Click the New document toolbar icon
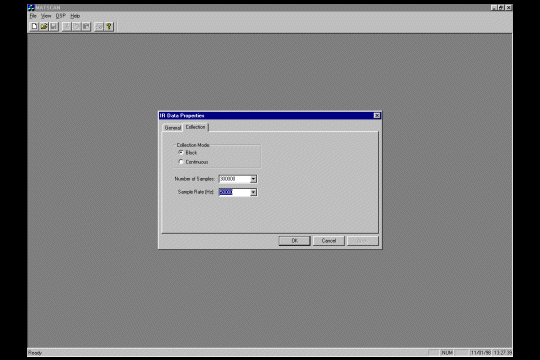 pyautogui.click(x=34, y=27)
